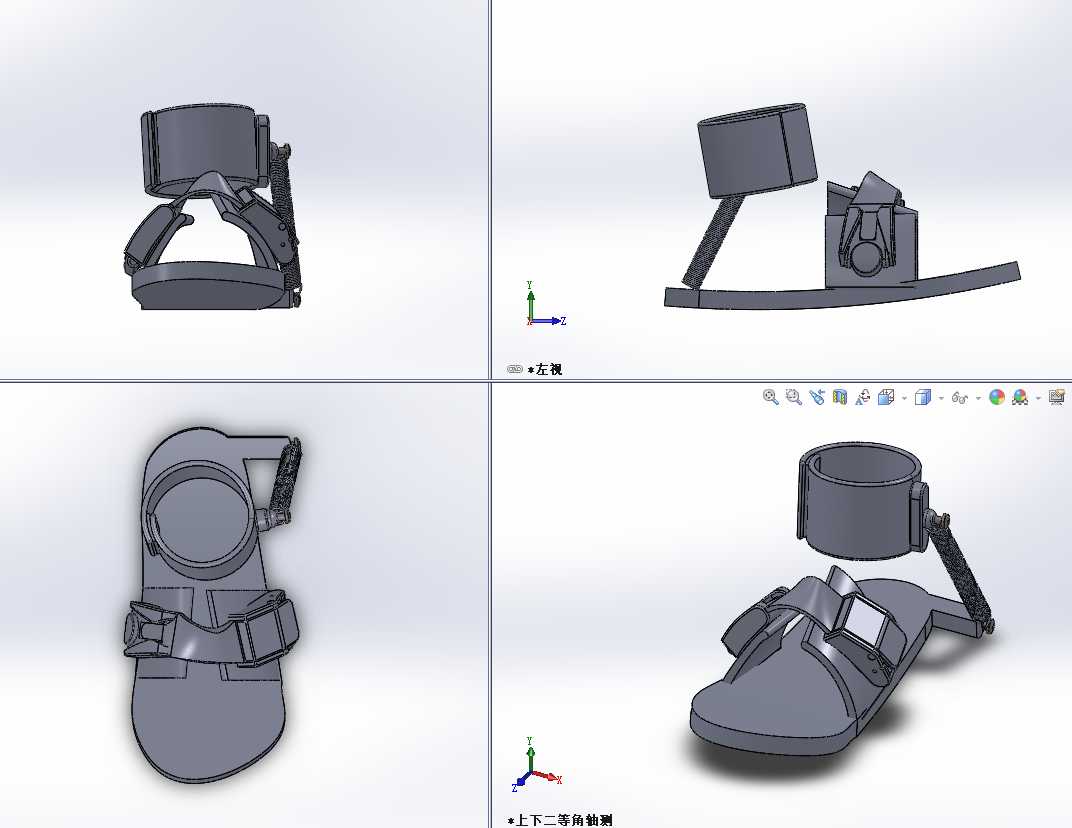
Task: Click the View Orientation cube icon
Action: click(886, 397)
